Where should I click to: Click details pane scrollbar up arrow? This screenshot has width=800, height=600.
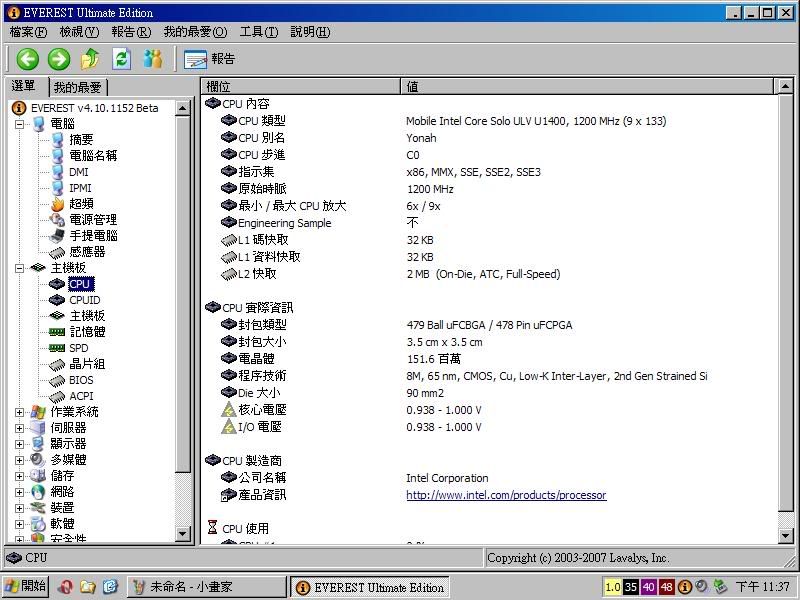[x=786, y=86]
